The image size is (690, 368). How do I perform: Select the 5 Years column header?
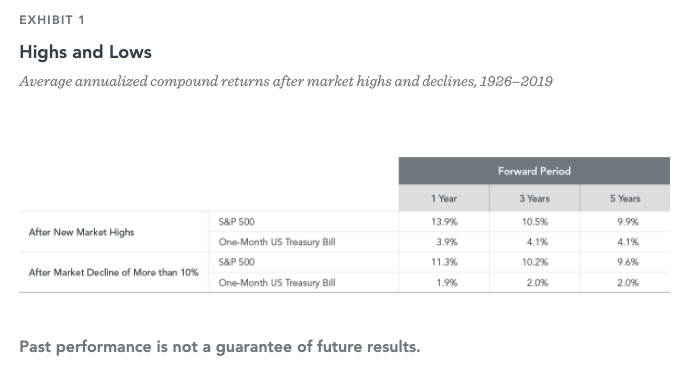[625, 199]
